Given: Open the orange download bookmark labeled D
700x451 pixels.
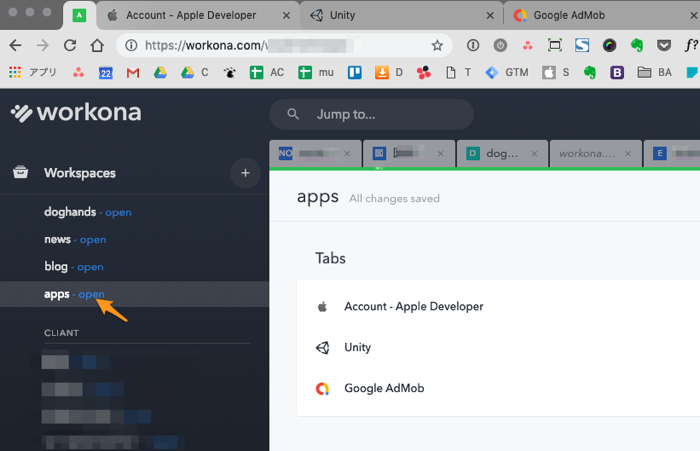Looking at the screenshot, I should click(x=389, y=72).
